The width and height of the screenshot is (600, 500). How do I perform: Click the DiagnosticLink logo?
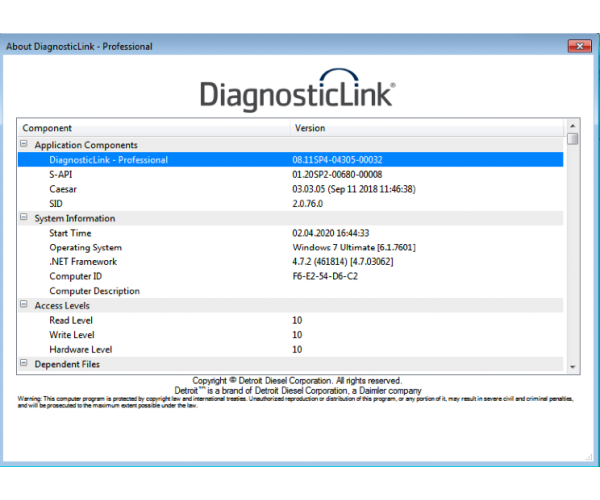[298, 90]
